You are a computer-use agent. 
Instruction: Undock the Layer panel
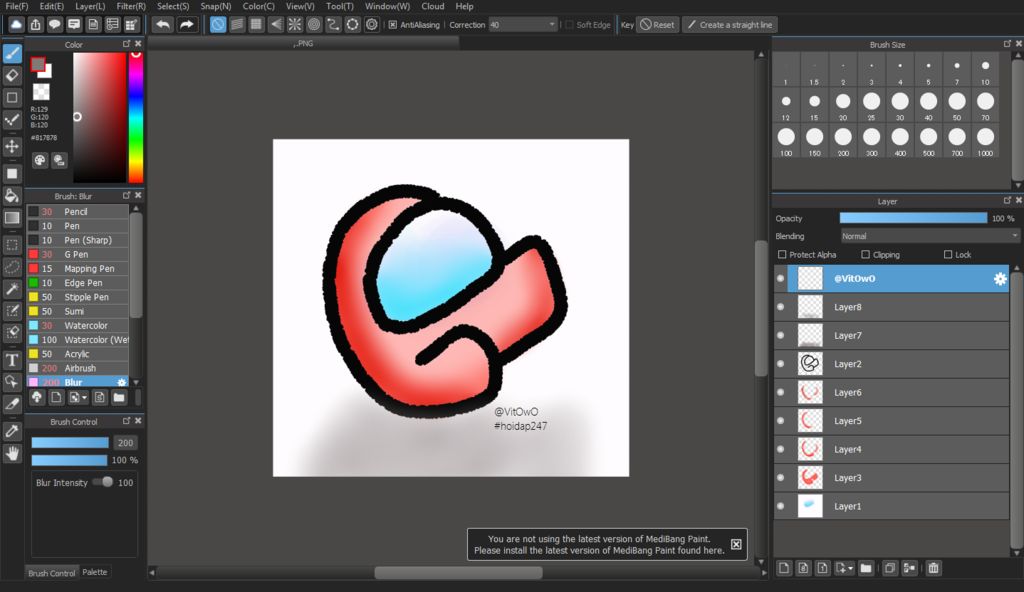[x=1006, y=201]
